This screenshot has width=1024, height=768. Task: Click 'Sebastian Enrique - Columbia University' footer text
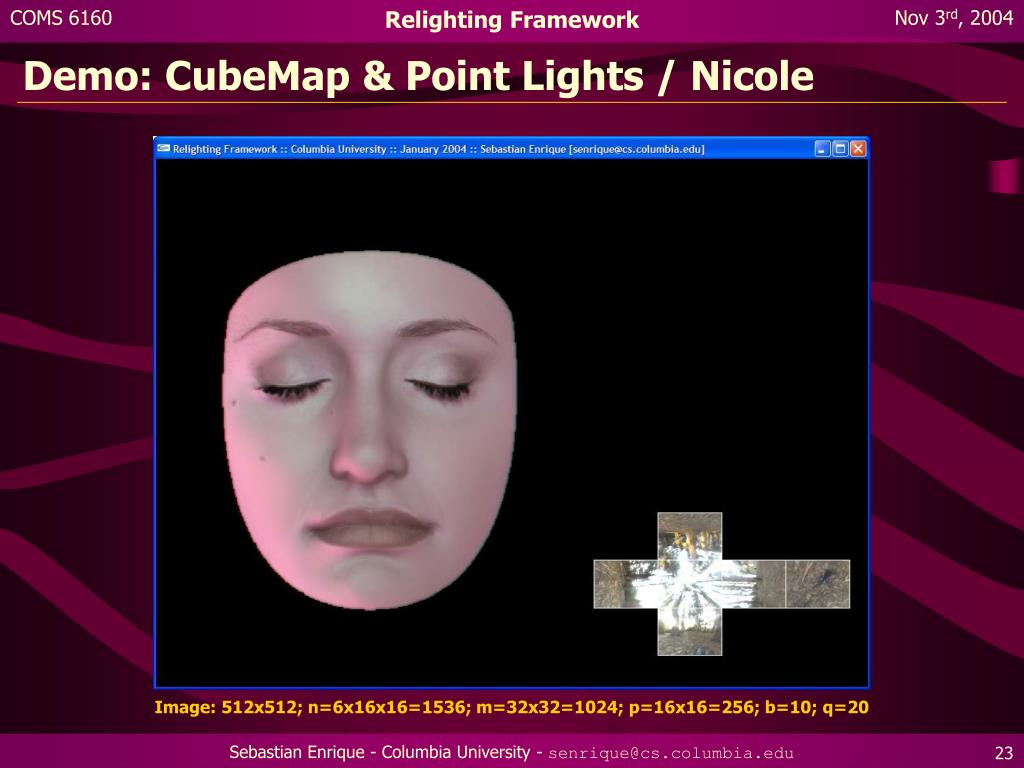click(379, 752)
